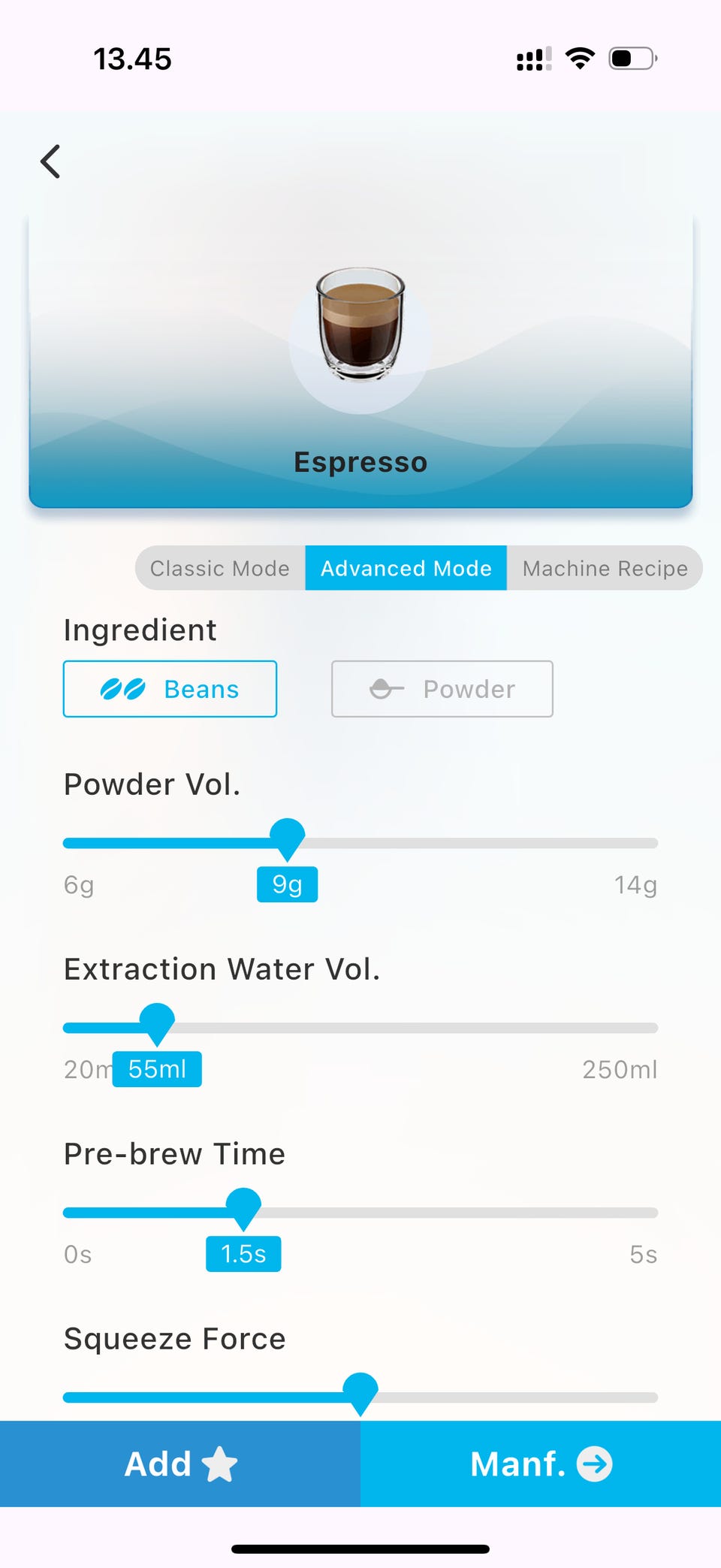Tap the star icon beside Add
The image size is (721, 1568).
pyautogui.click(x=220, y=1464)
